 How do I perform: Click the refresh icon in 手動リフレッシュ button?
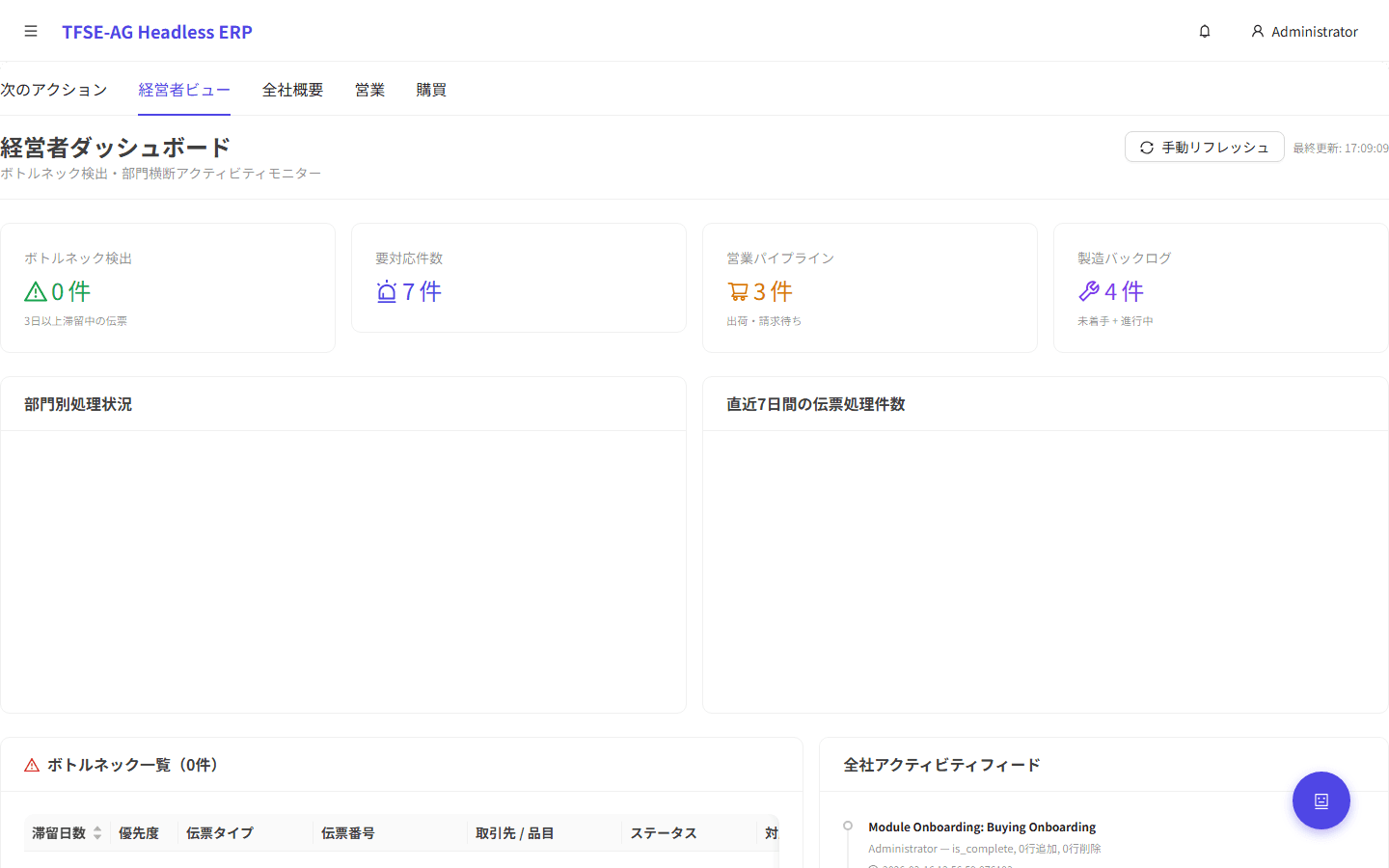[x=1146, y=148]
